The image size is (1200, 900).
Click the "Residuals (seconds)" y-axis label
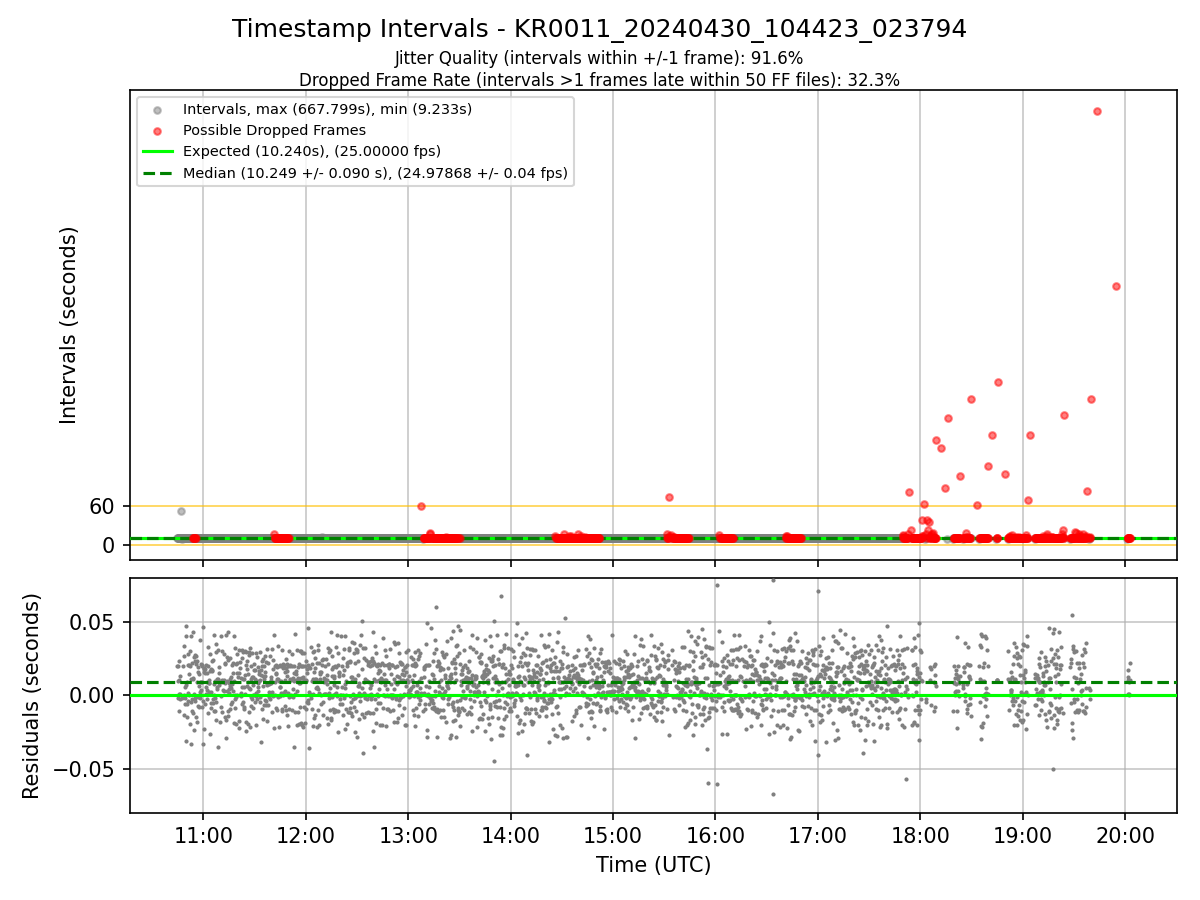point(32,696)
